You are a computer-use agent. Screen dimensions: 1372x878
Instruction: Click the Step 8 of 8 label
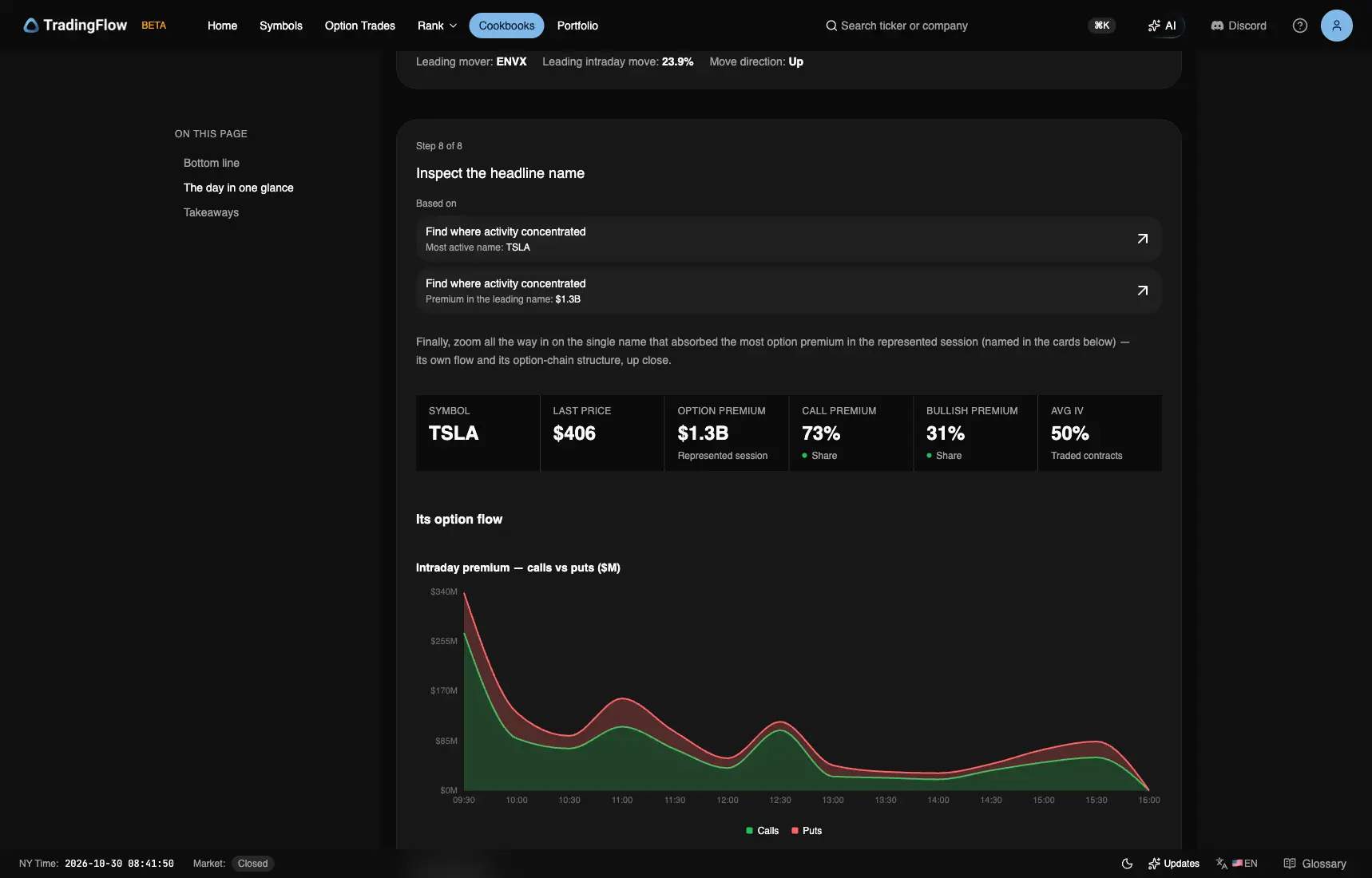point(439,146)
